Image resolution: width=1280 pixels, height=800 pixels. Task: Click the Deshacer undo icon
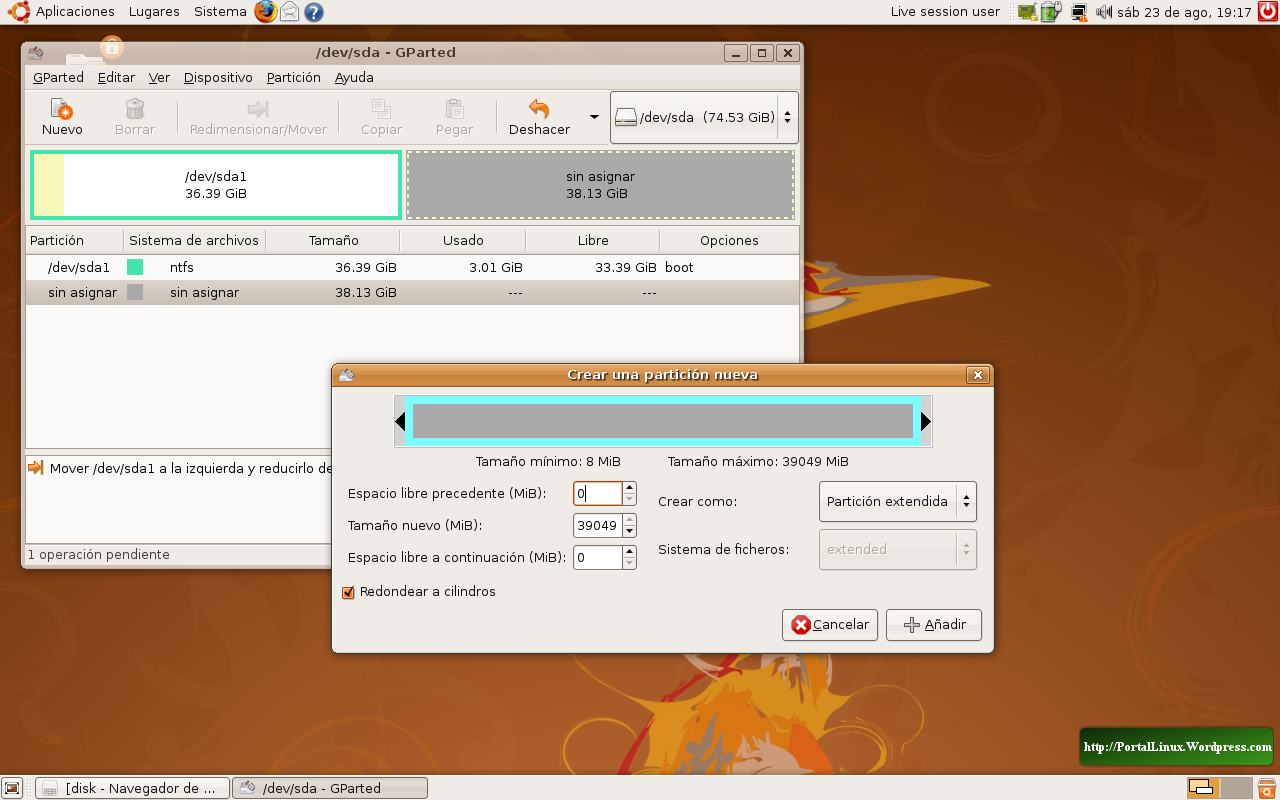pos(539,109)
